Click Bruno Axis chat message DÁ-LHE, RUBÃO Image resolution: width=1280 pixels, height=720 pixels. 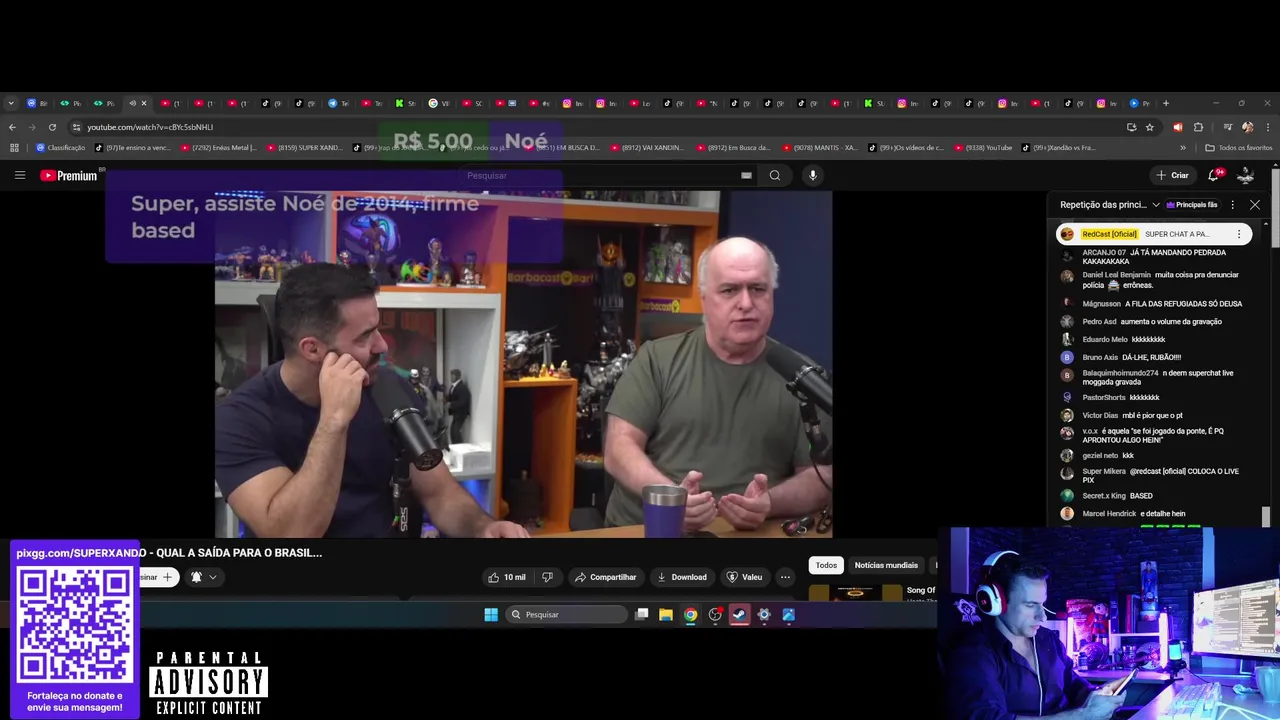pyautogui.click(x=1131, y=357)
